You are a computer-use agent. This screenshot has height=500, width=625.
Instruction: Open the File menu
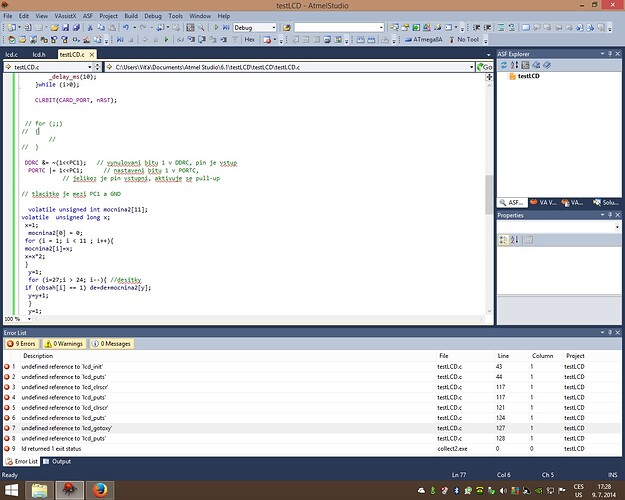pos(8,16)
